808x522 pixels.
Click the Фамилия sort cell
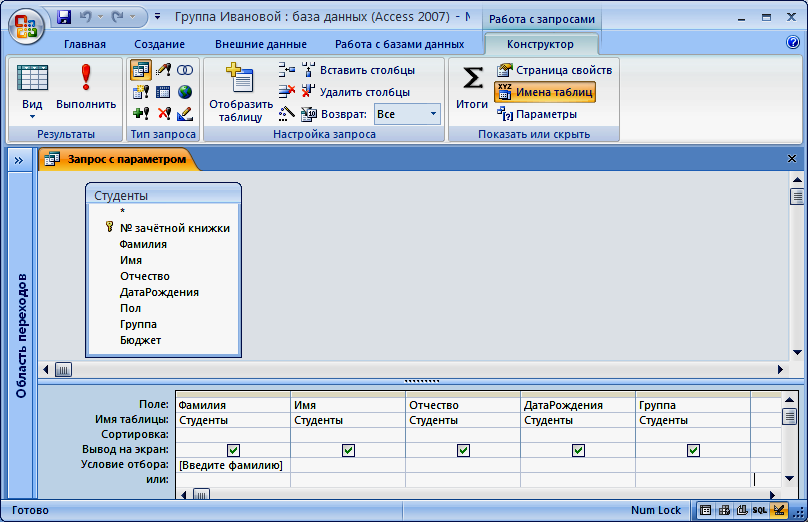pos(233,435)
